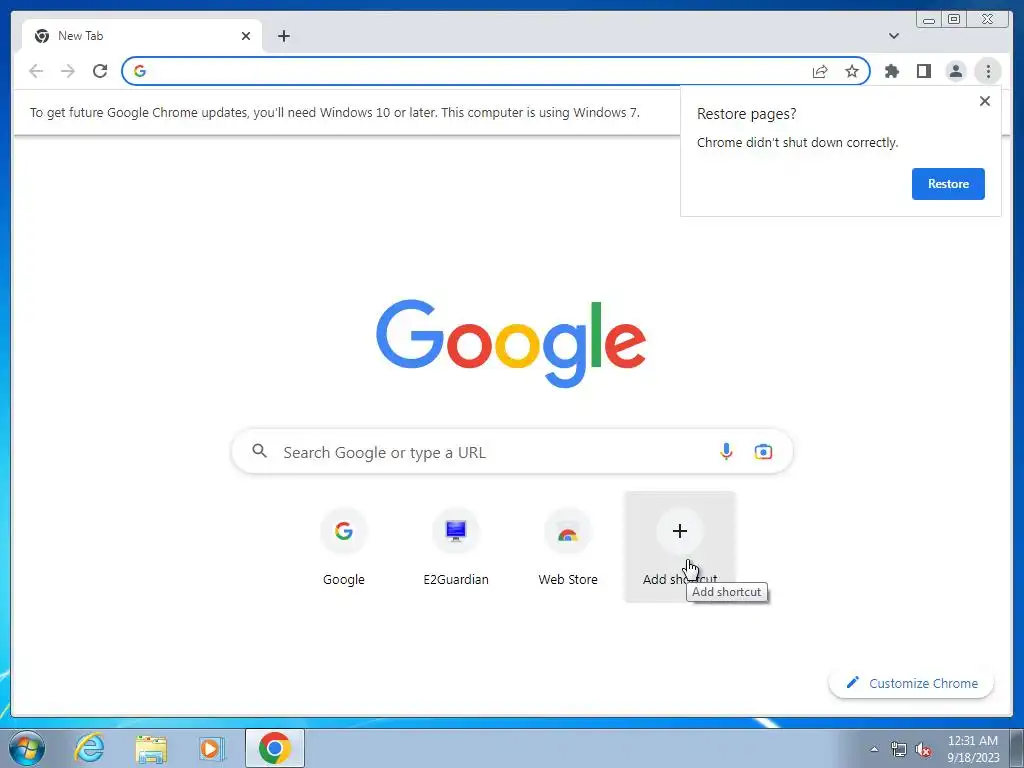Click the Restore button
The height and width of the screenshot is (768, 1024).
(948, 184)
